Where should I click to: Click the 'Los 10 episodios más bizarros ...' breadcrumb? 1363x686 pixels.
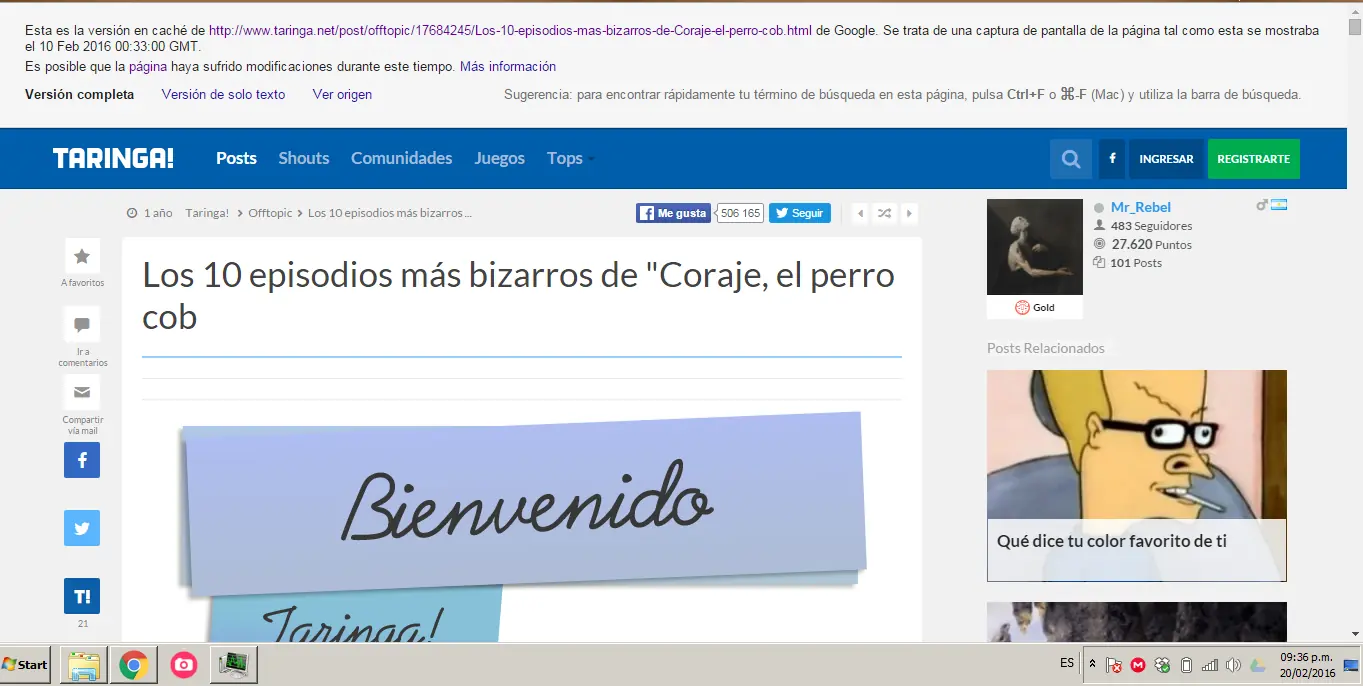point(390,213)
